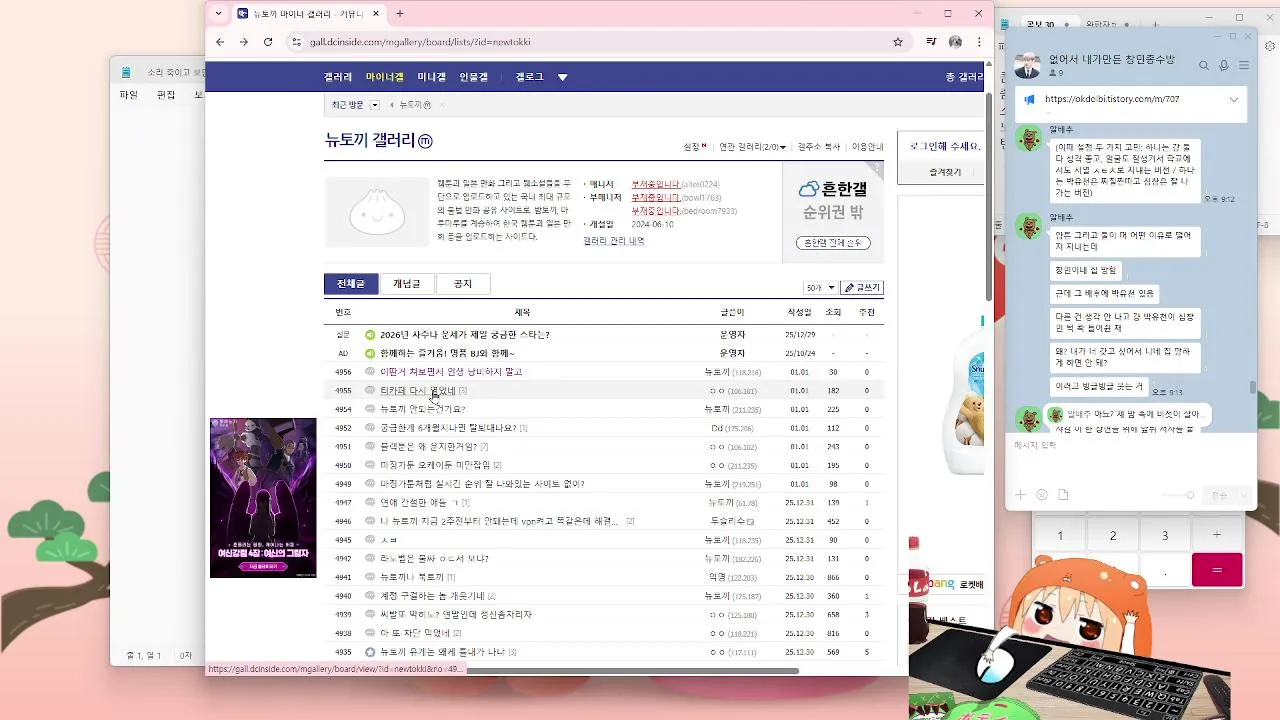Click speech bubble icon of post 4956
Screen dimensions: 1280x720
[370, 372]
